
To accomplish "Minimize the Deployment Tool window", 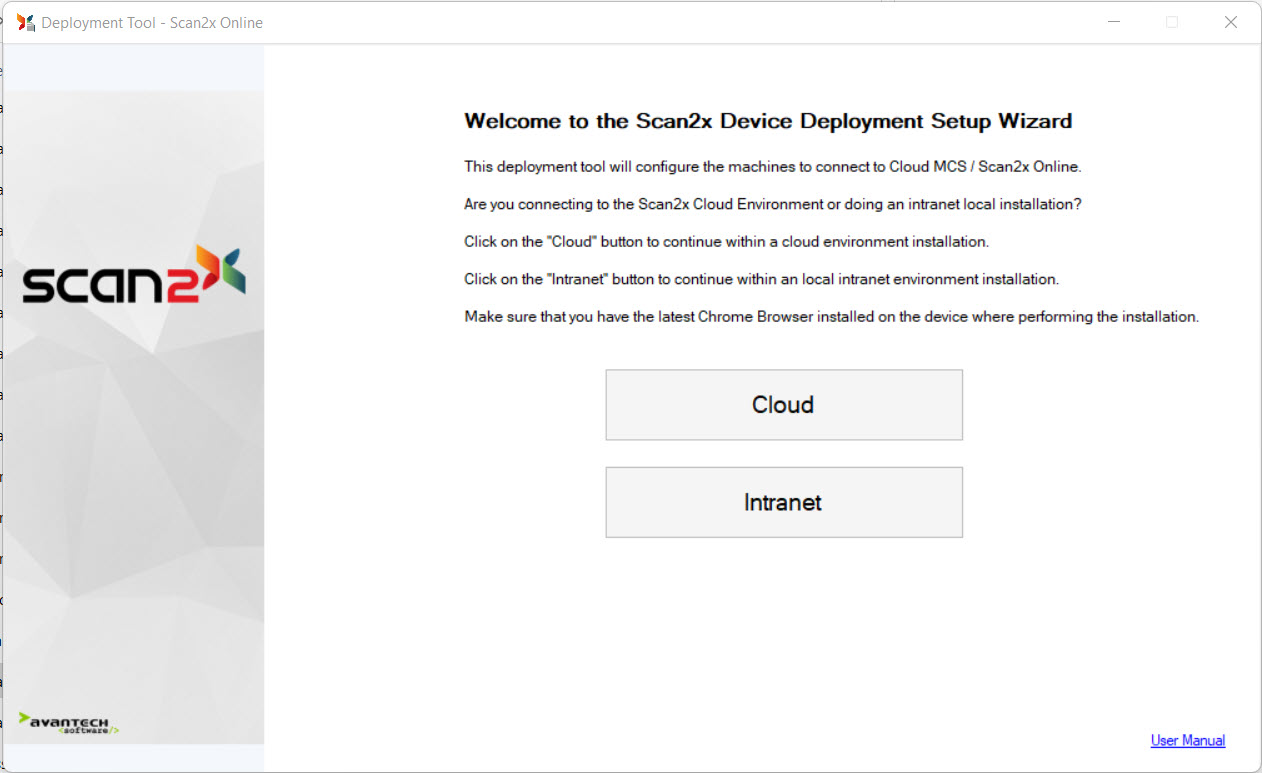I will pos(1113,22).
